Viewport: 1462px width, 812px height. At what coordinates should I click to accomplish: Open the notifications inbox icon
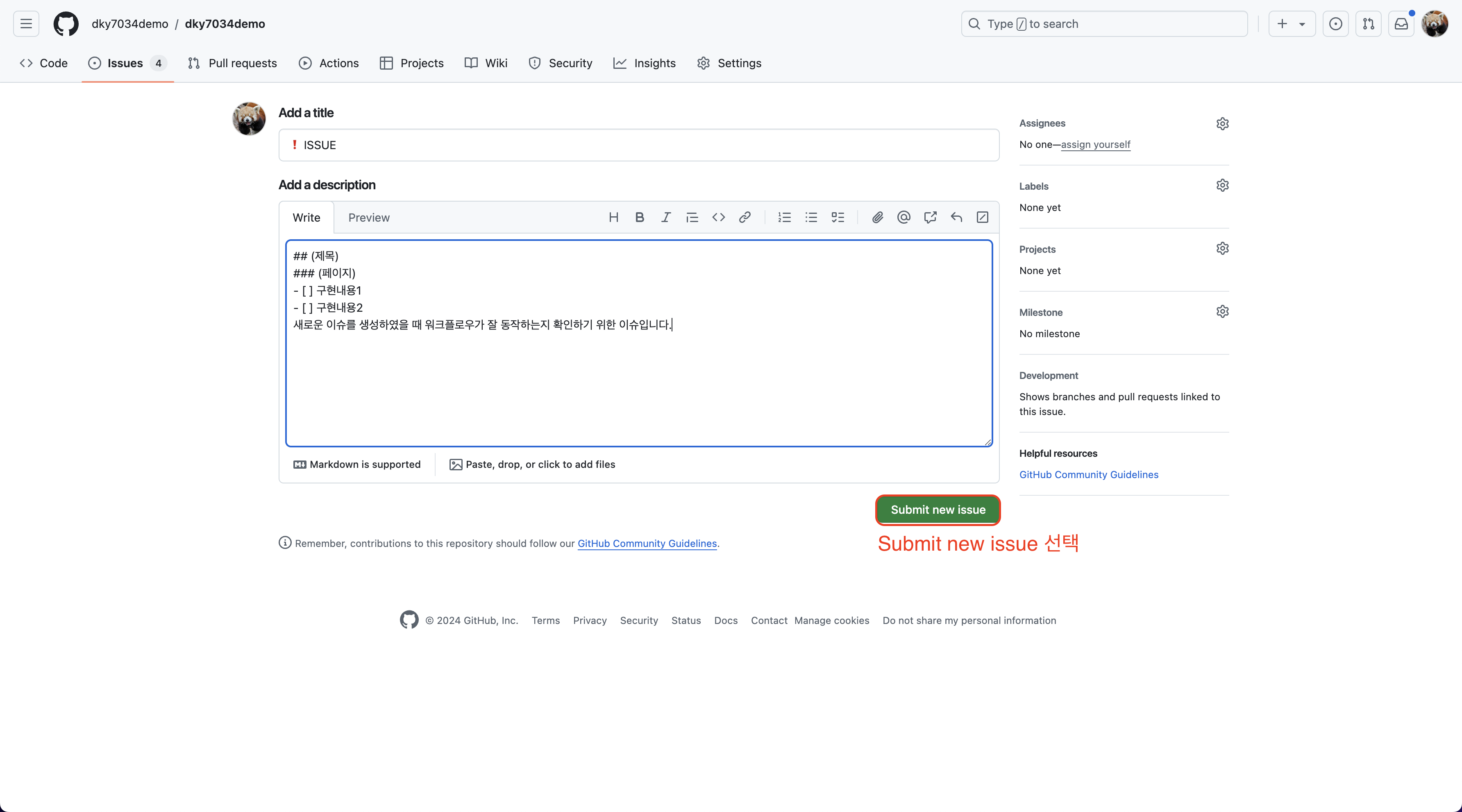(x=1401, y=24)
